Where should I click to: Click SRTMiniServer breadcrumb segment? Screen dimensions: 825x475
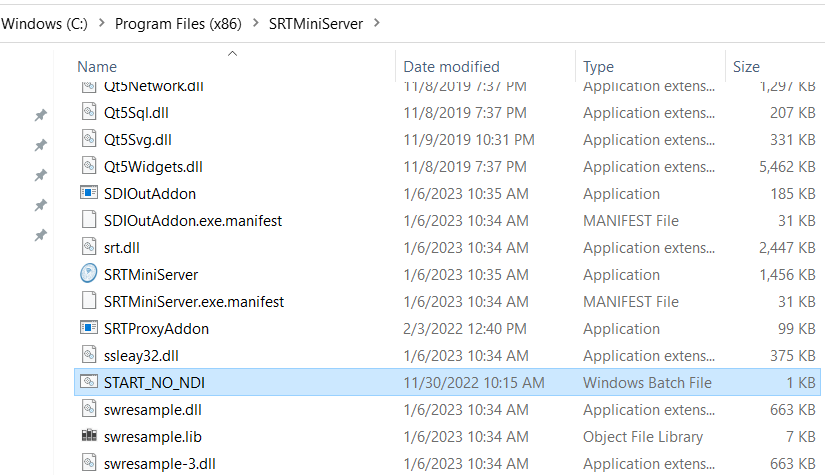coord(316,24)
